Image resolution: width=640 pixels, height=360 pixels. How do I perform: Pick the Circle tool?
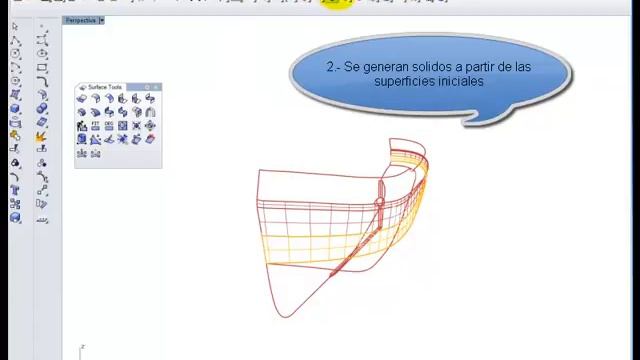coord(15,54)
